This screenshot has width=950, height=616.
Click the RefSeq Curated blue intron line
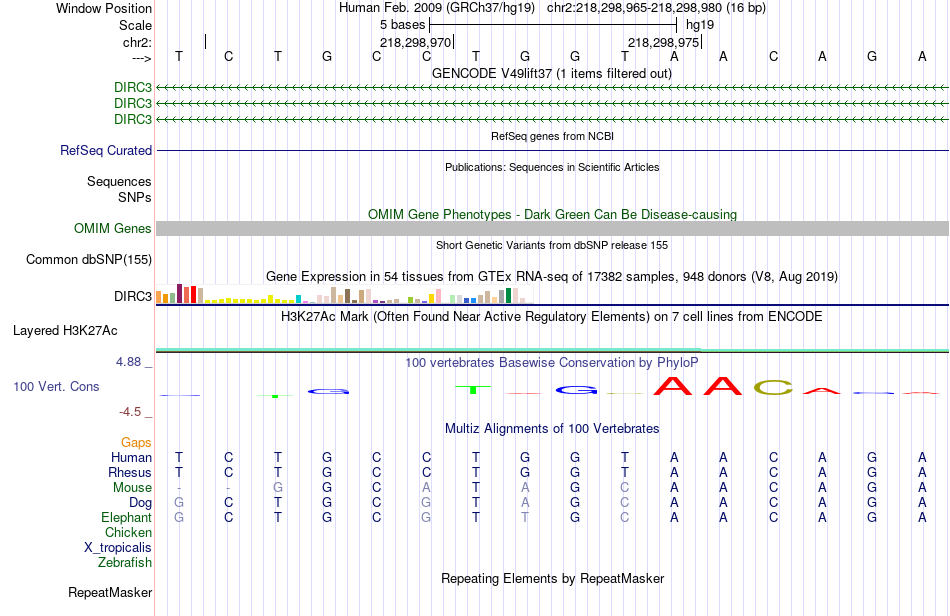(552, 150)
